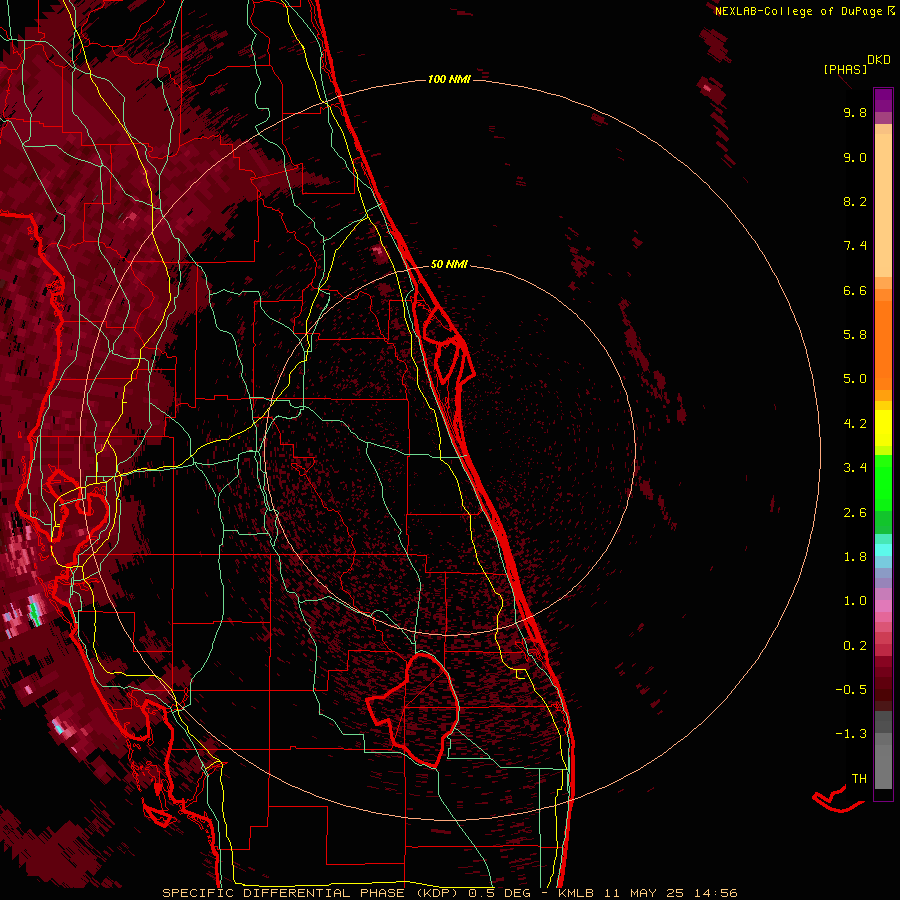Image resolution: width=900 pixels, height=900 pixels.
Task: Click the 9.0 scale value
Action: coord(855,157)
